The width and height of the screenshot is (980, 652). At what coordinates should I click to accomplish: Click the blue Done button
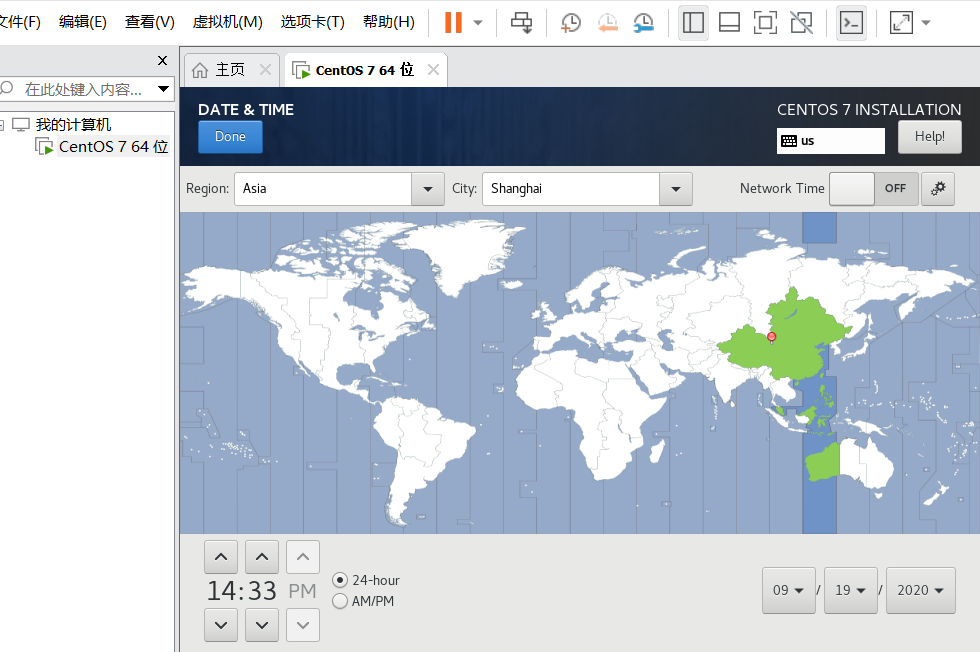pos(230,137)
